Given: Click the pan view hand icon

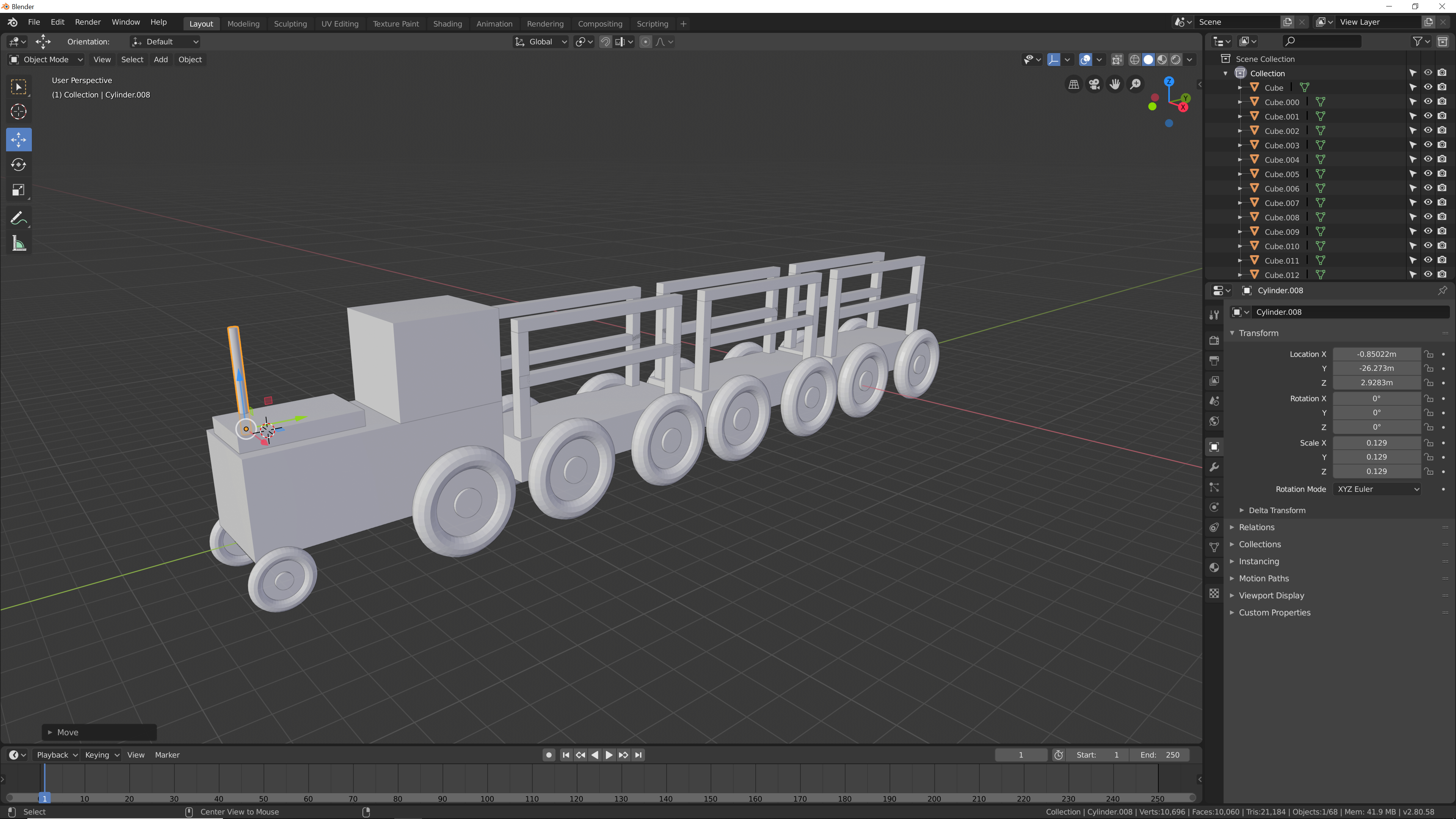Looking at the screenshot, I should pyautogui.click(x=1115, y=84).
